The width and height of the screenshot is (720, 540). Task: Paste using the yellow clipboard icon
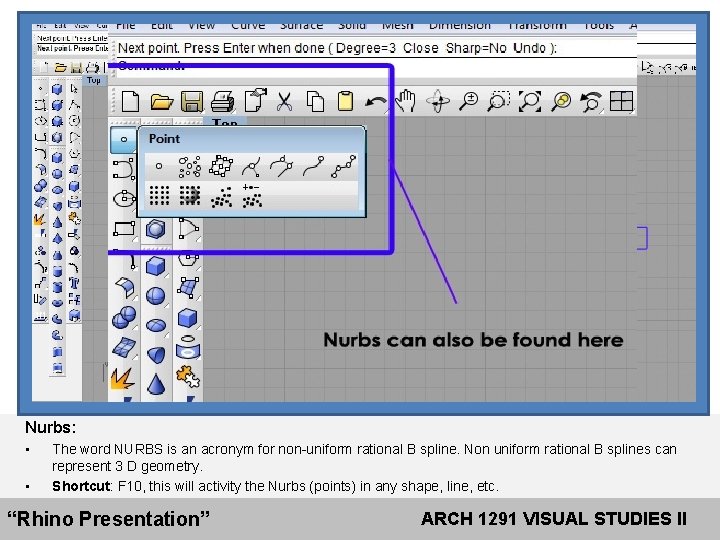tap(345, 101)
